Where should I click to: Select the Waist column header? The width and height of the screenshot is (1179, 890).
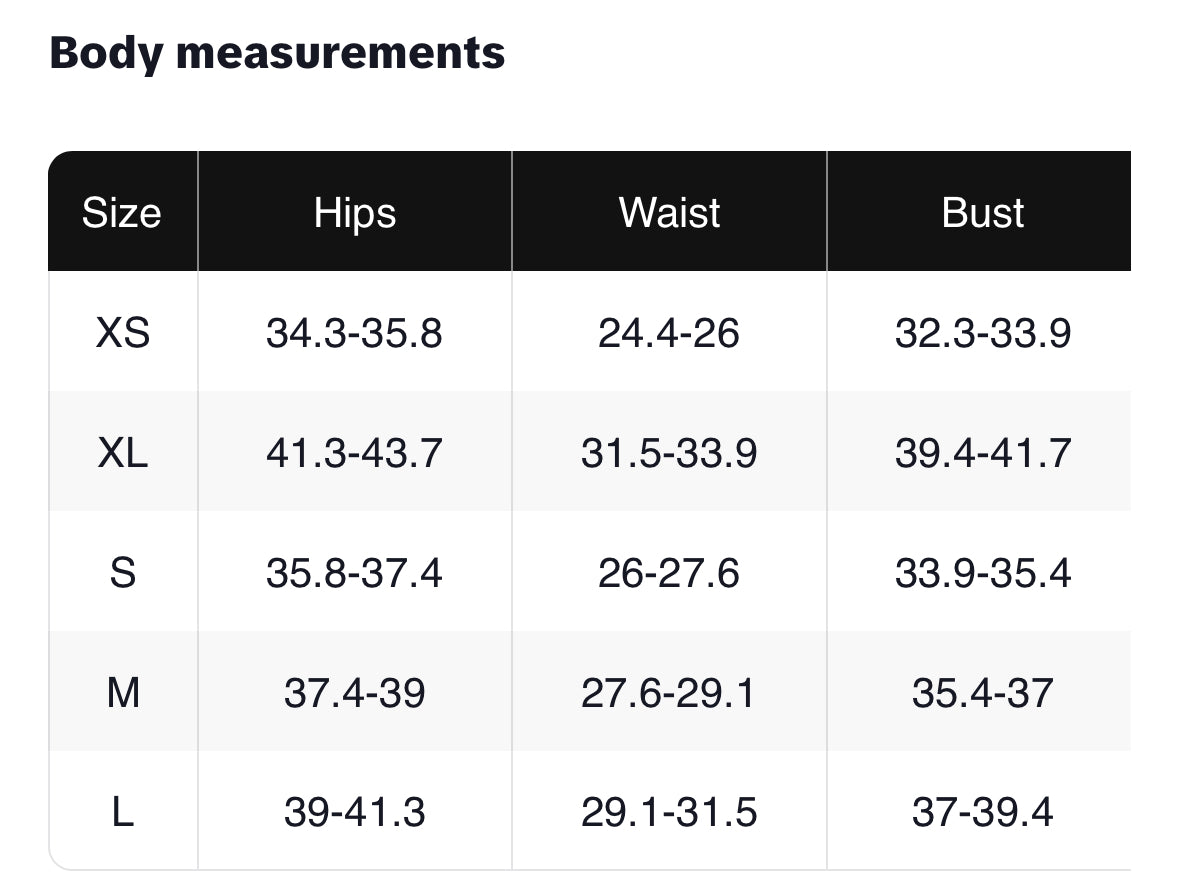tap(669, 213)
